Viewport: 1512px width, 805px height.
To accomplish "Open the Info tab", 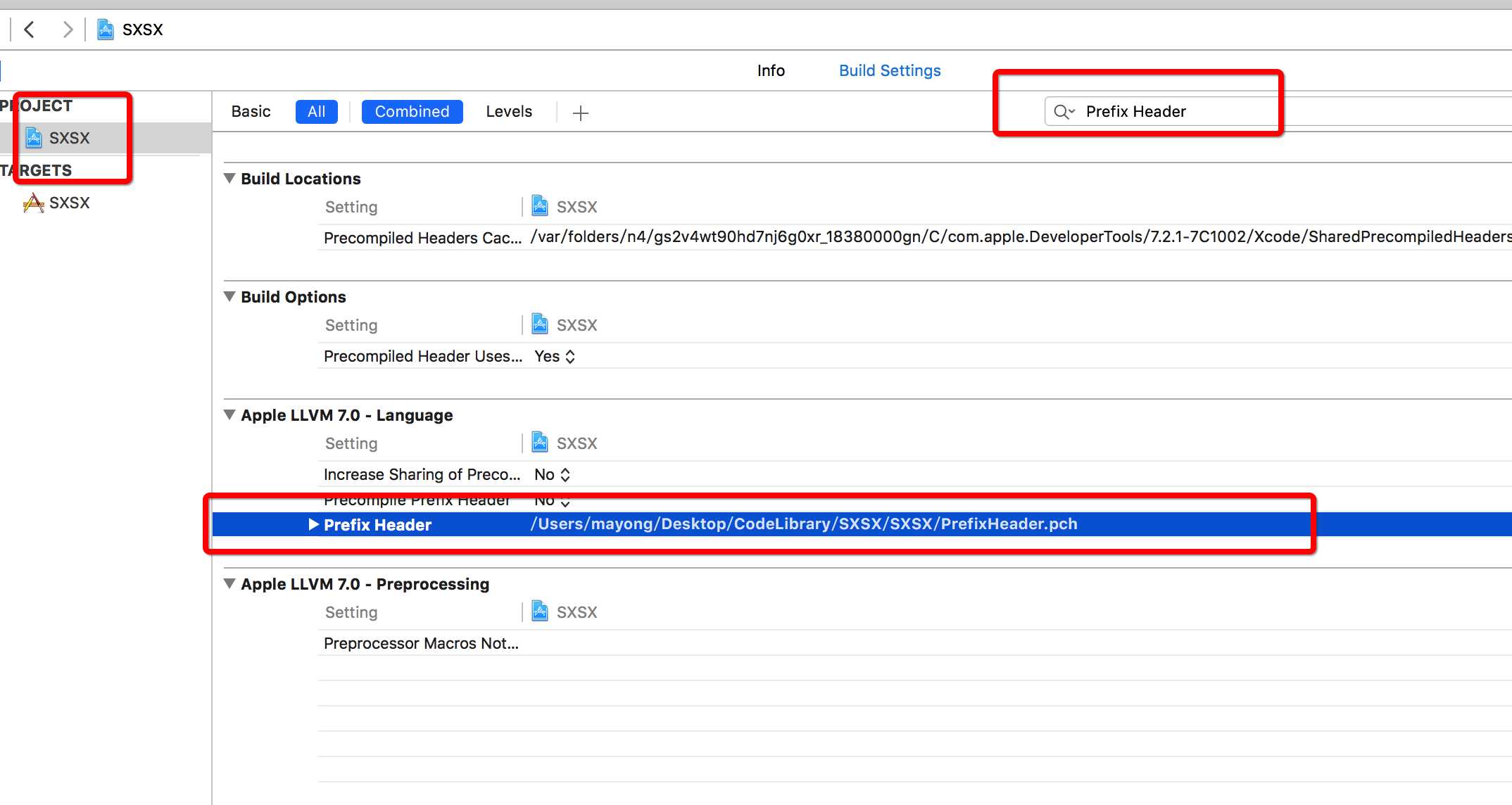I will (771, 70).
